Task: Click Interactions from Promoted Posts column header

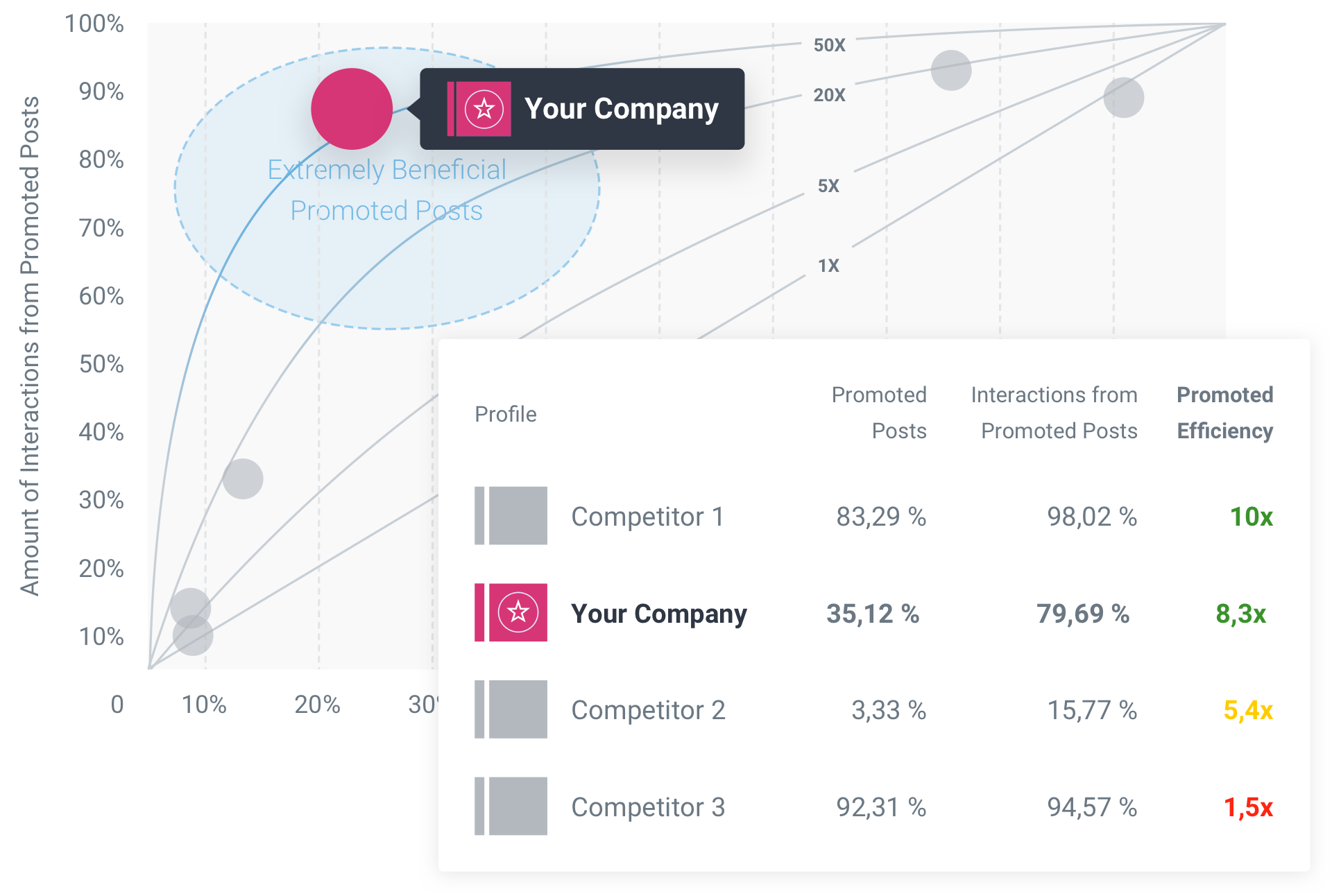Action: (x=1054, y=413)
